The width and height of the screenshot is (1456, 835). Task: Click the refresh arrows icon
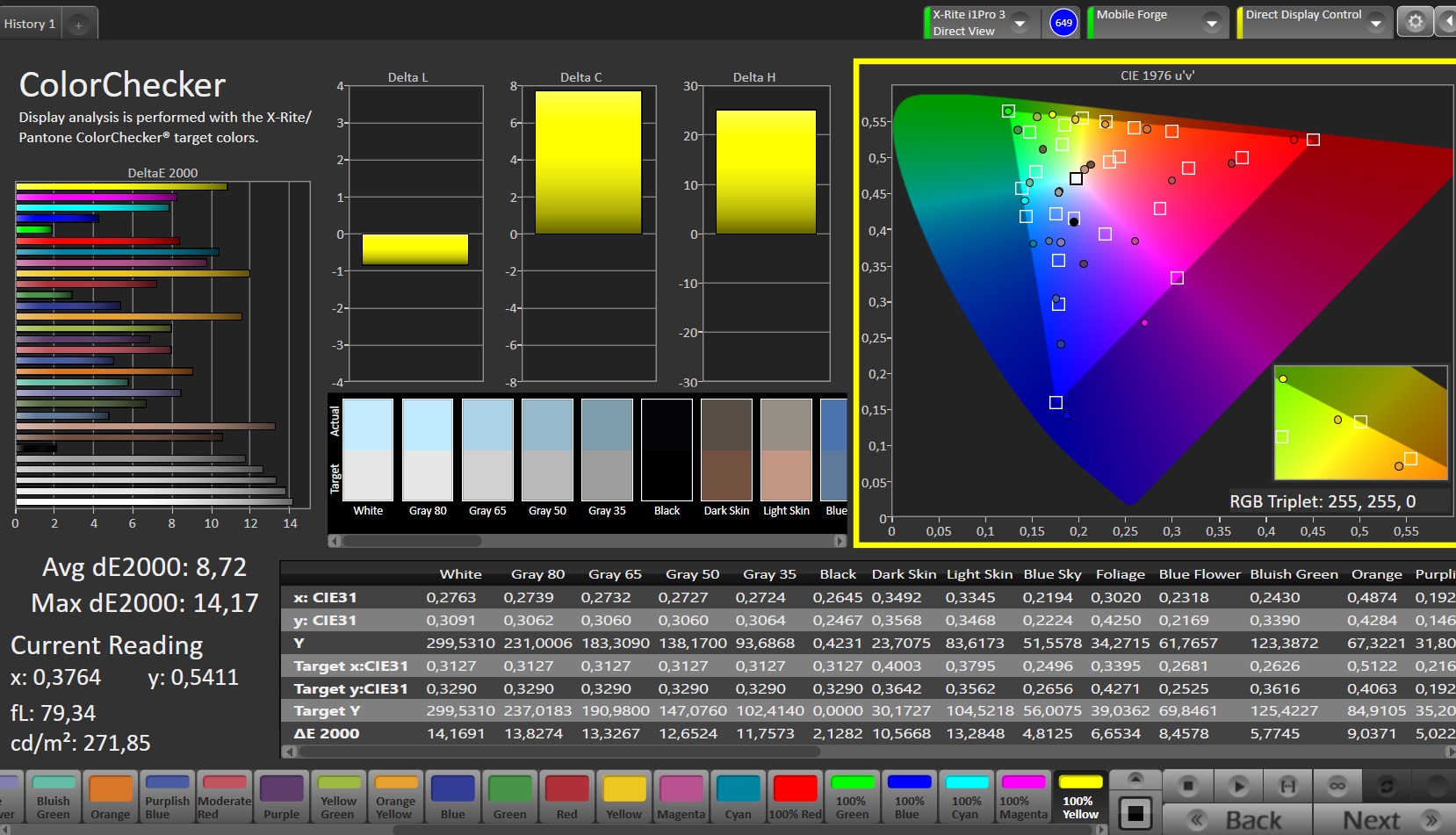coord(1387,786)
